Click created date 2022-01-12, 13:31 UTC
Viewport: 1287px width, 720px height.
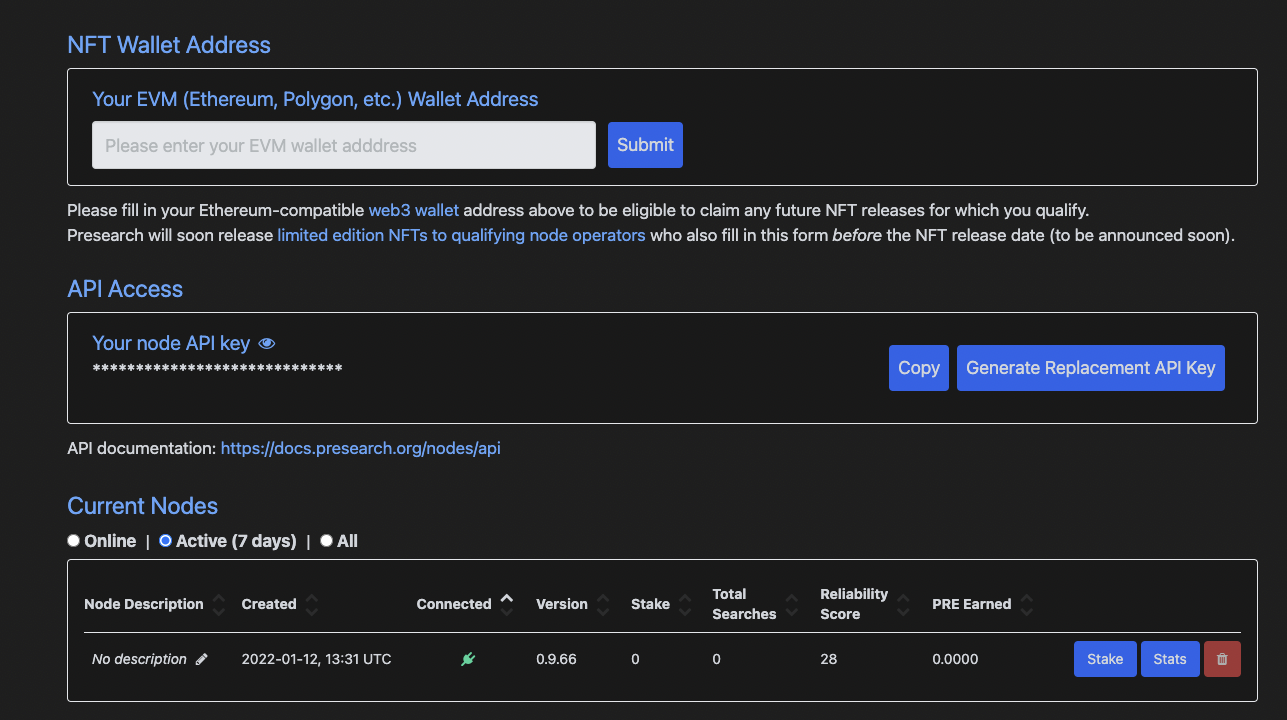coord(317,659)
